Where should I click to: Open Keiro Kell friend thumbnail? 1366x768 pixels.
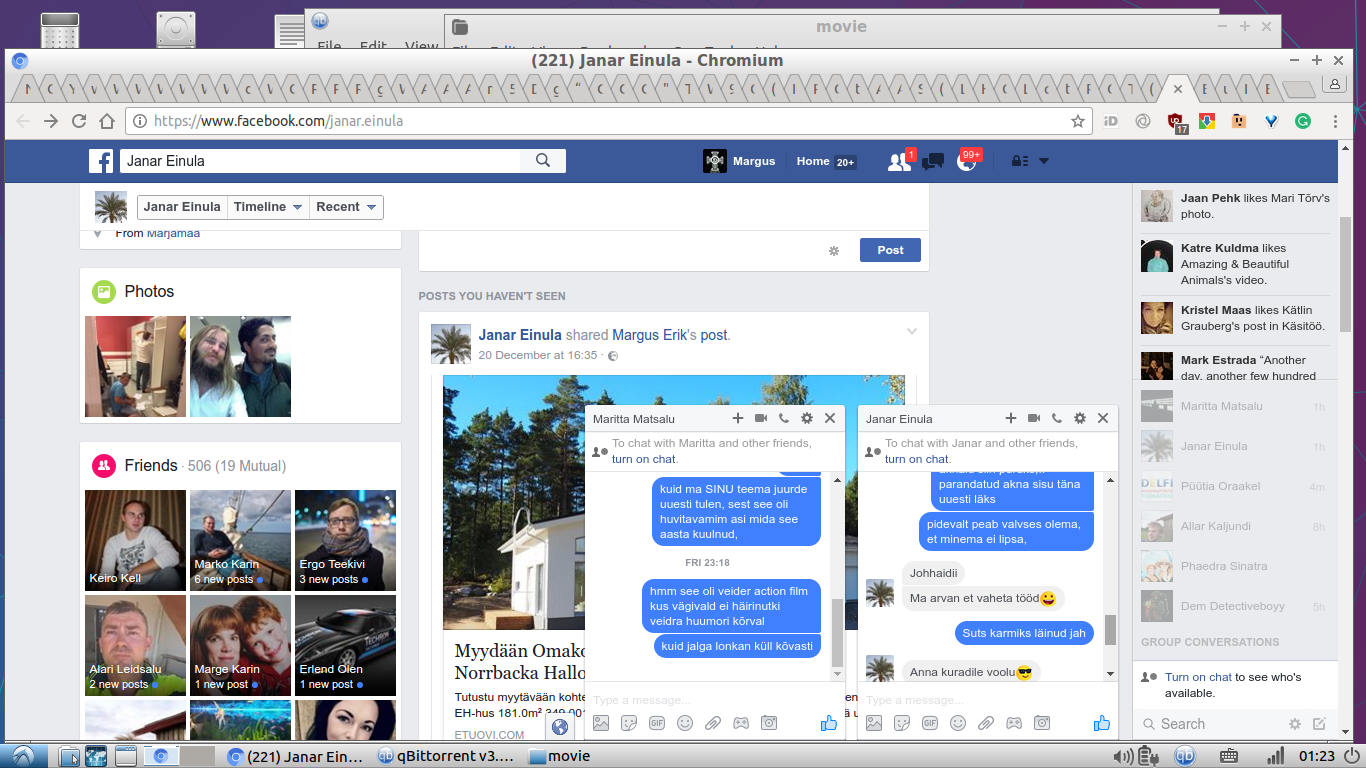coord(135,540)
